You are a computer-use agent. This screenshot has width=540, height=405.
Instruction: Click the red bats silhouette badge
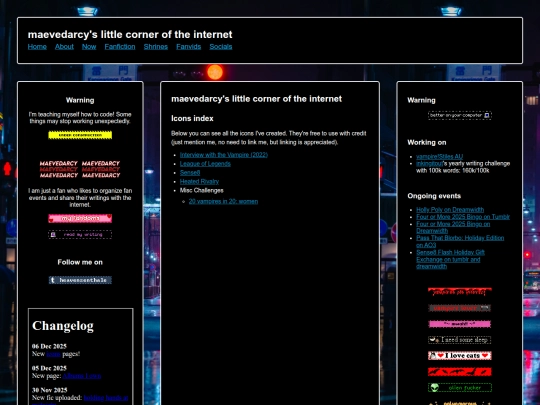[x=459, y=372]
